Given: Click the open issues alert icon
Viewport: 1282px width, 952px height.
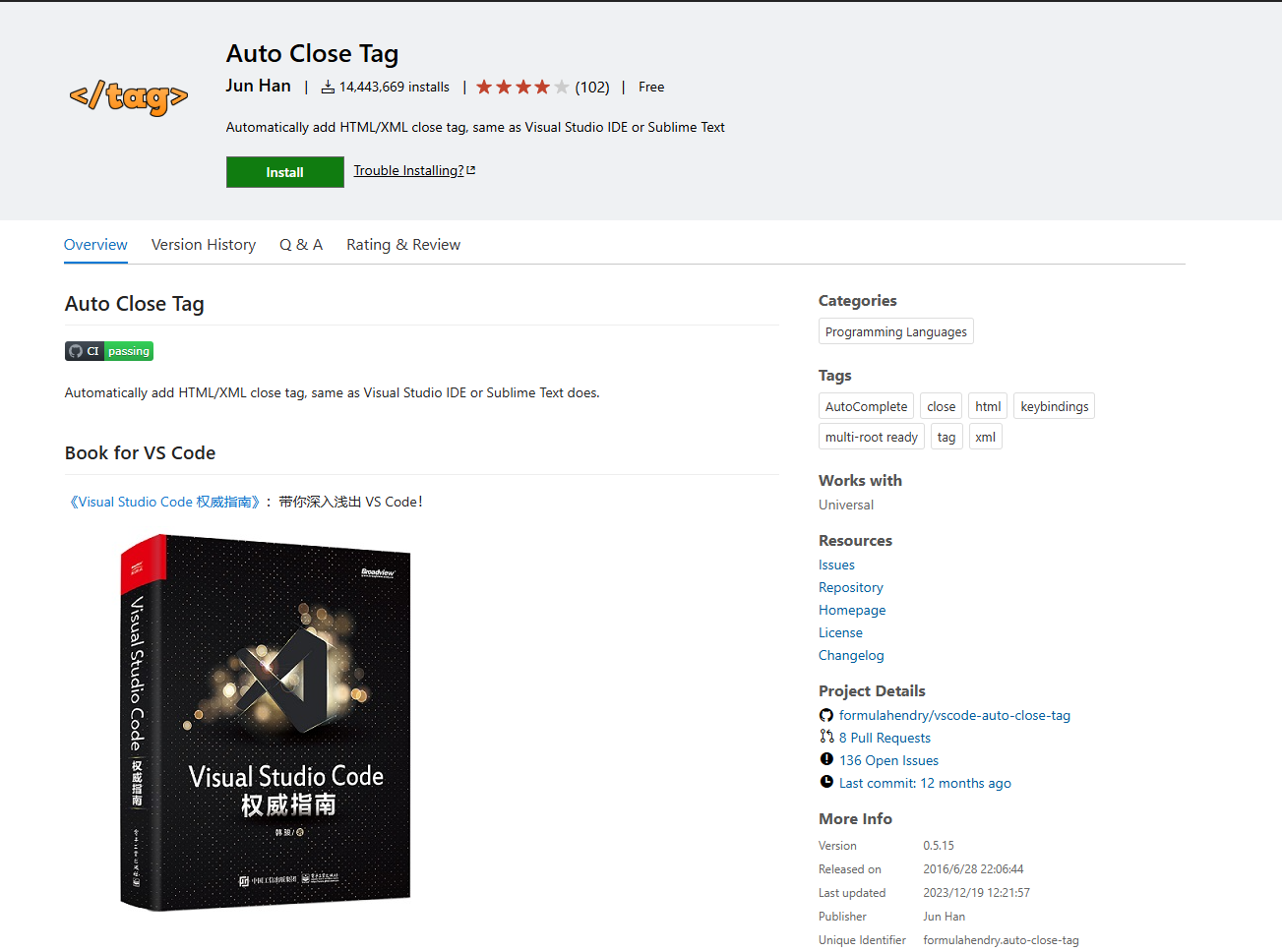Looking at the screenshot, I should [826, 759].
